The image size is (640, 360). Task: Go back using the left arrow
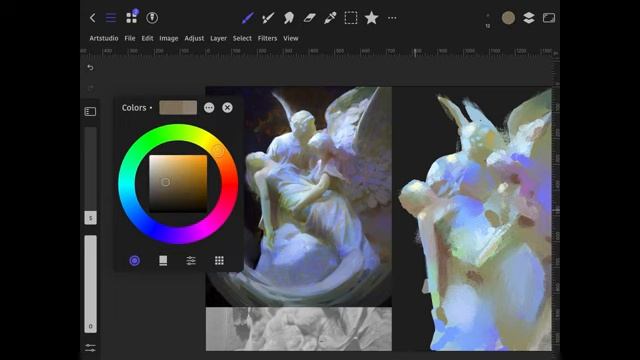[93, 18]
